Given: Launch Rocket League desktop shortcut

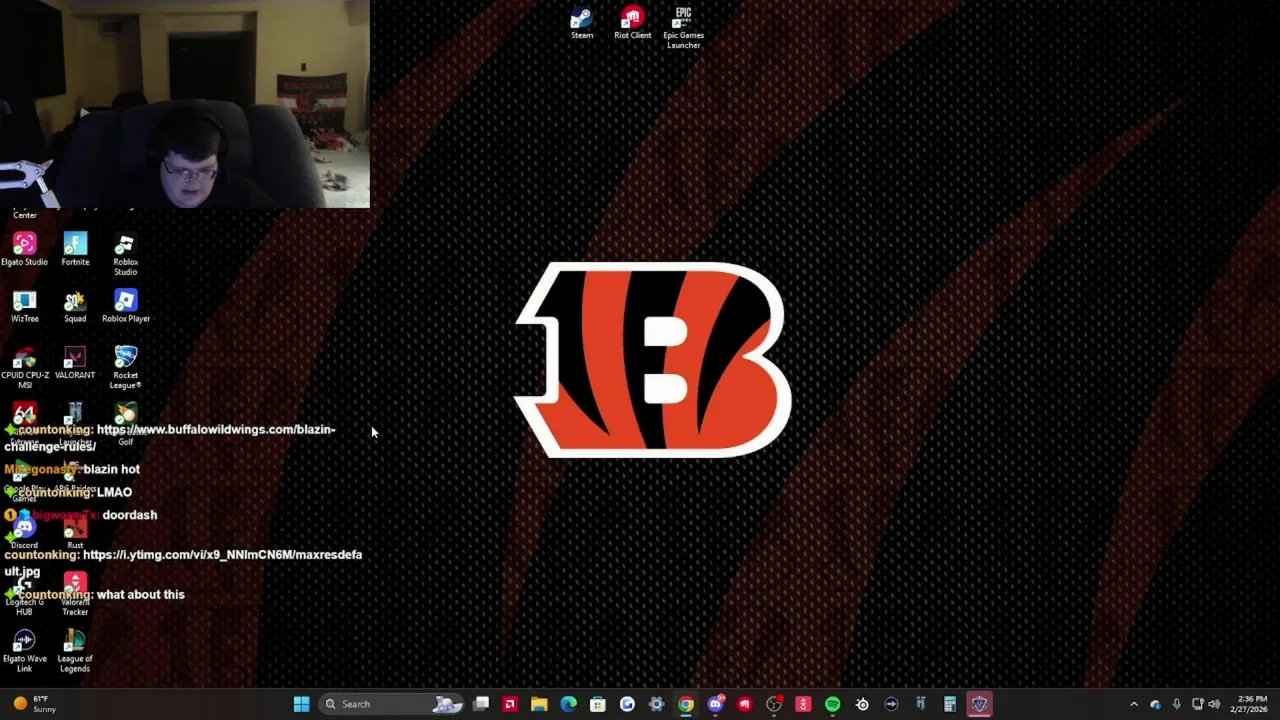Looking at the screenshot, I should [x=125, y=367].
